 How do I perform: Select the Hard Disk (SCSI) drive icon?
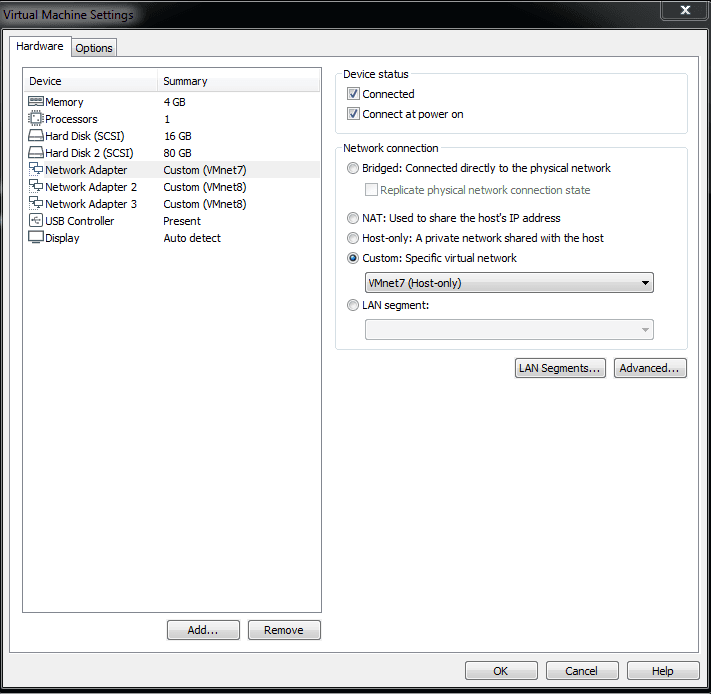click(x=36, y=136)
